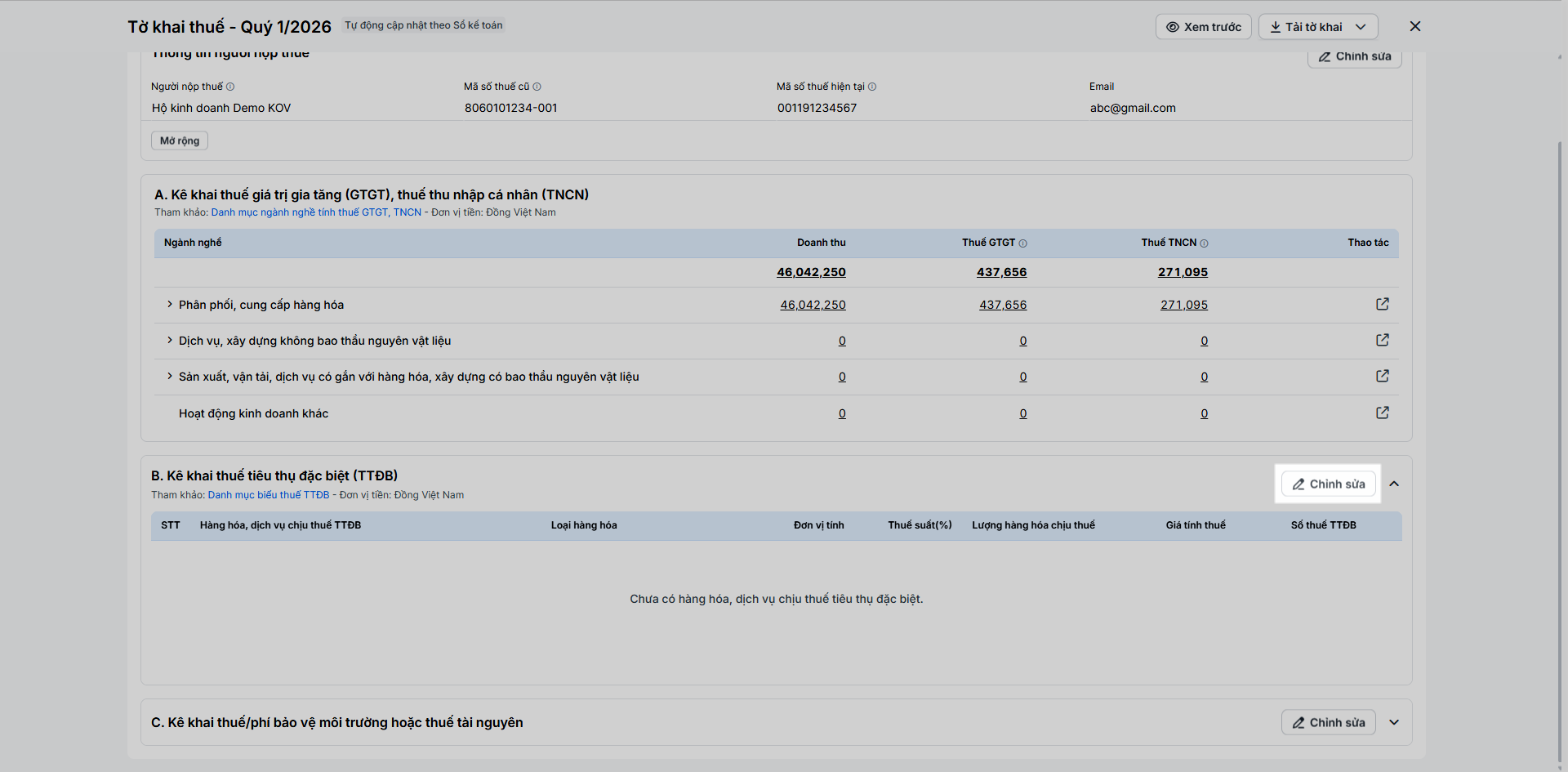This screenshot has width=1568, height=772.
Task: Click Doanh thu 0 in Sản xuất, vận tải row
Action: click(x=842, y=377)
